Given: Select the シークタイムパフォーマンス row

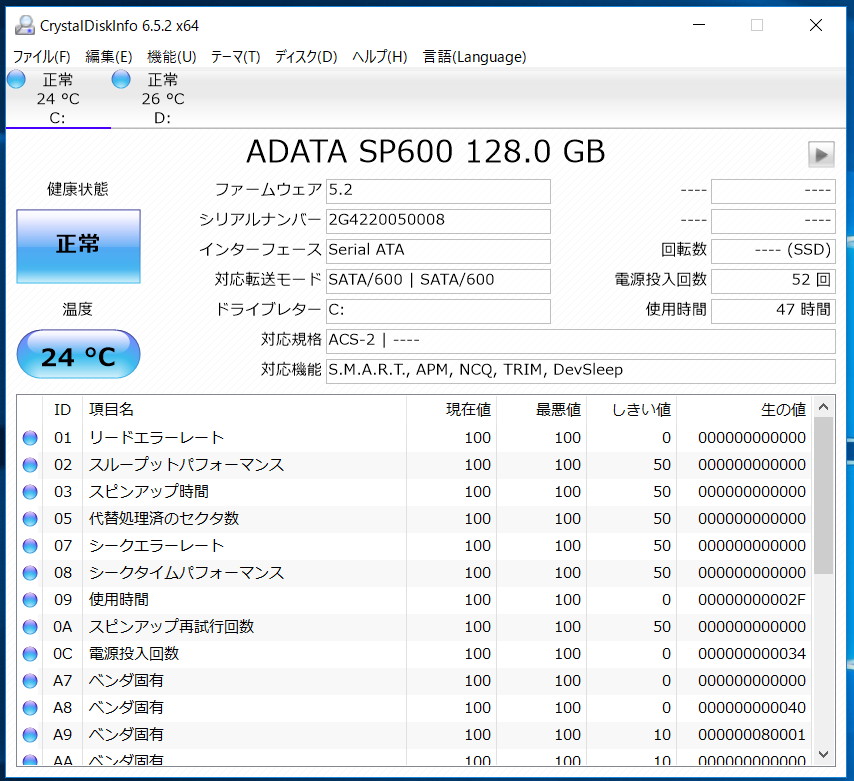Looking at the screenshot, I should click(x=415, y=573).
